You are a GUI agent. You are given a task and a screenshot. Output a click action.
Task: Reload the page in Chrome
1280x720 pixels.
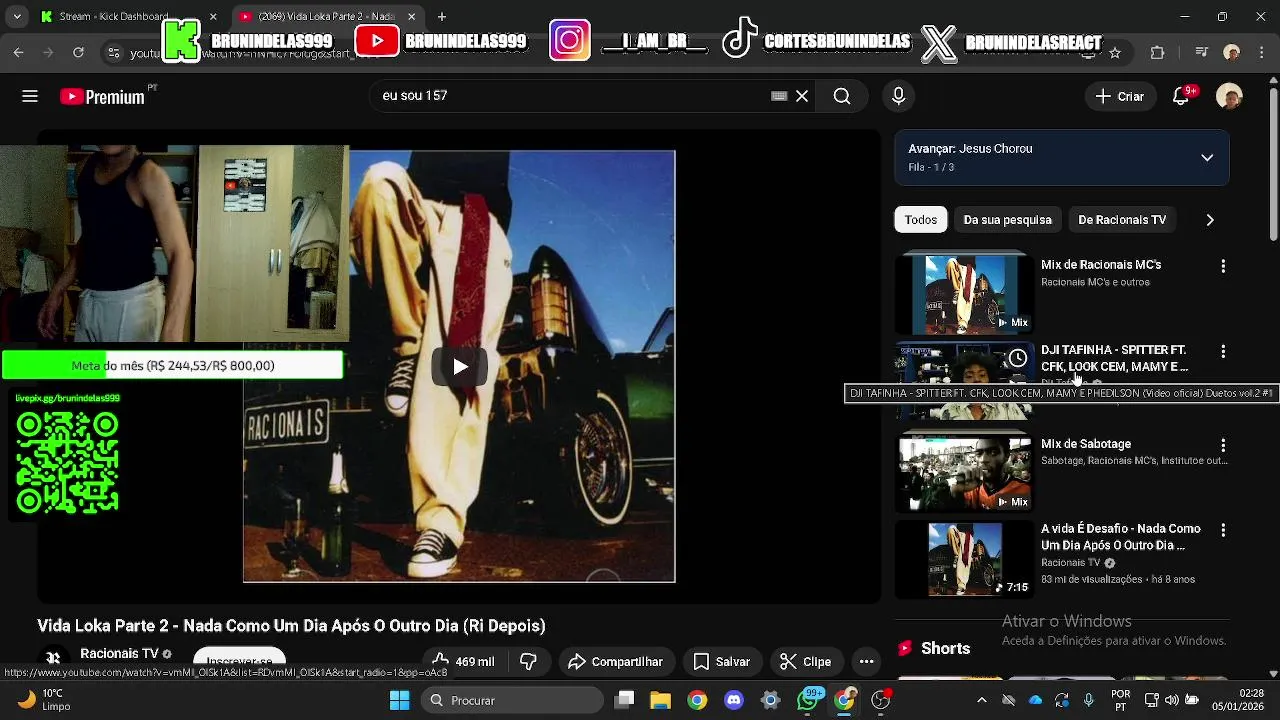(x=78, y=52)
